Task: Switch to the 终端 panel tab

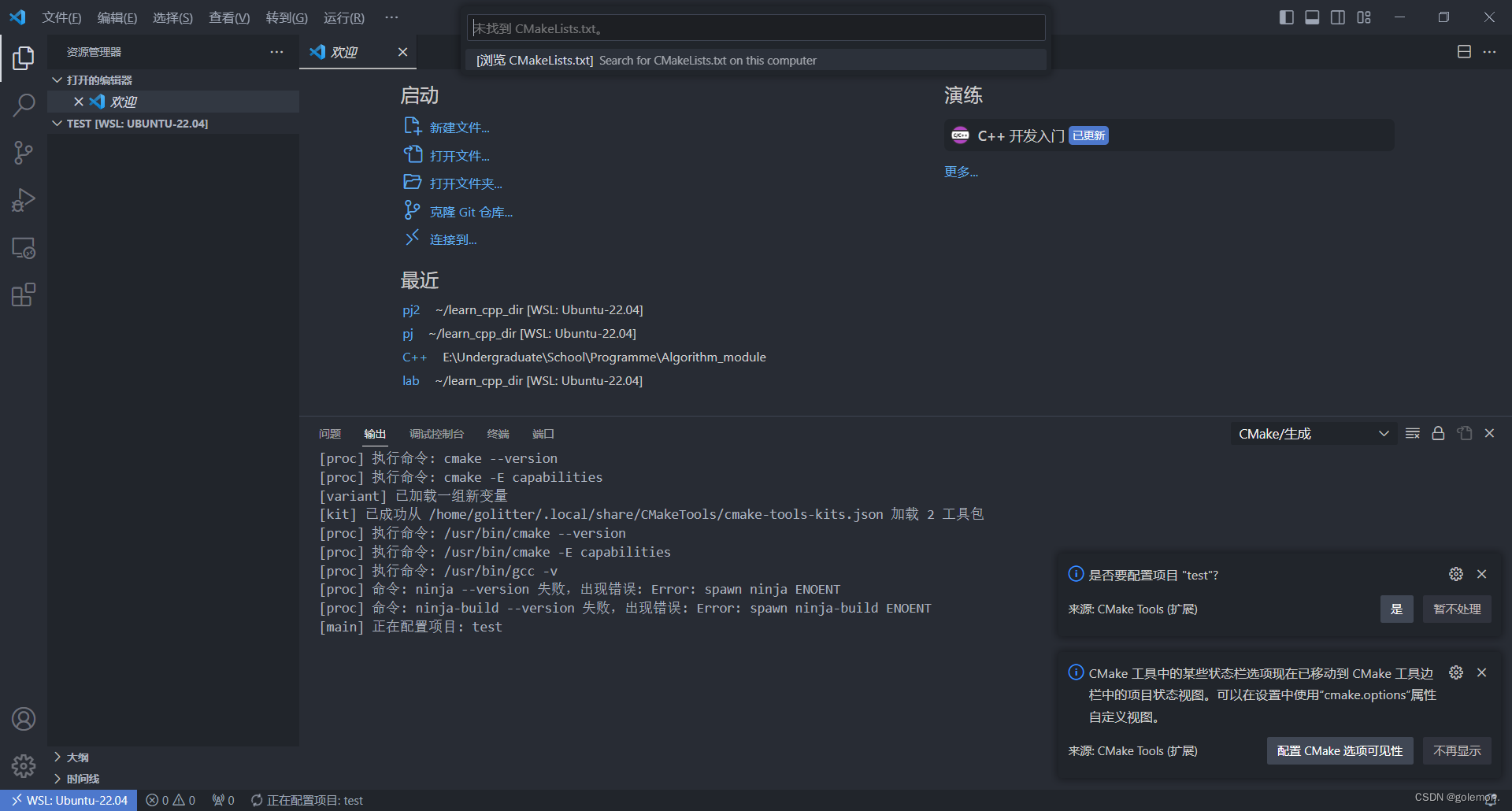Action: click(x=498, y=434)
